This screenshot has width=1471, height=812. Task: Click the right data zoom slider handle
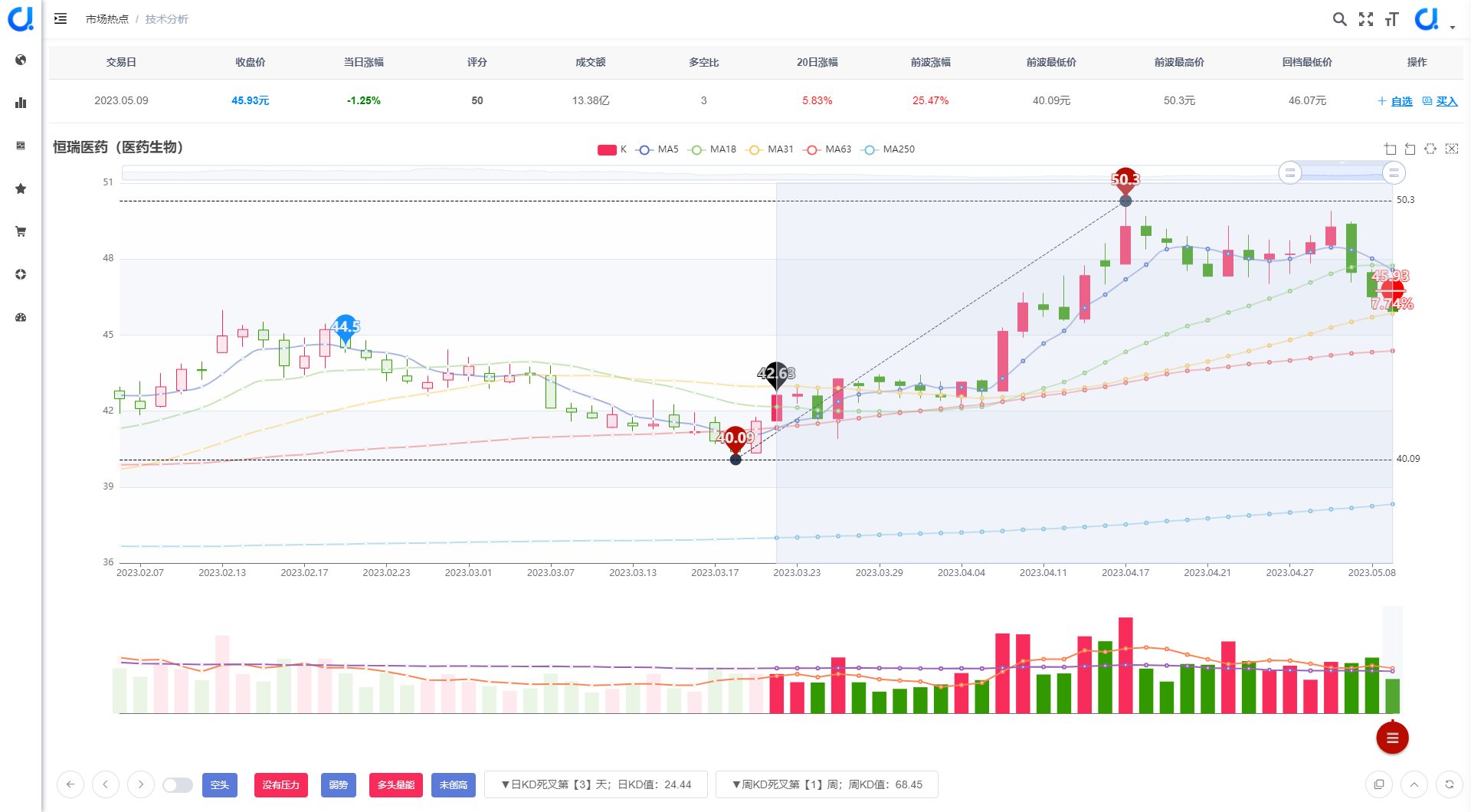1394,173
